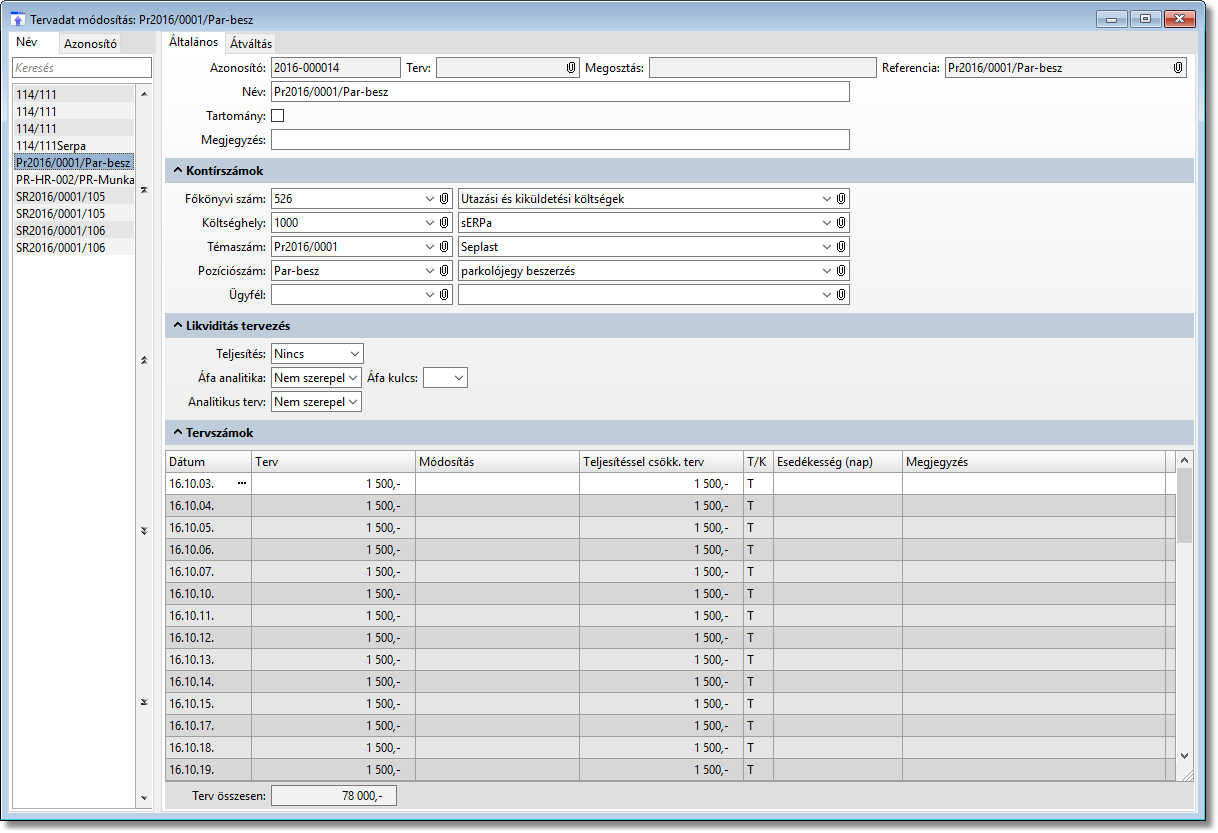
Task: Click the paperclip icon beside Pozíciószám Par-besz
Action: [x=445, y=270]
